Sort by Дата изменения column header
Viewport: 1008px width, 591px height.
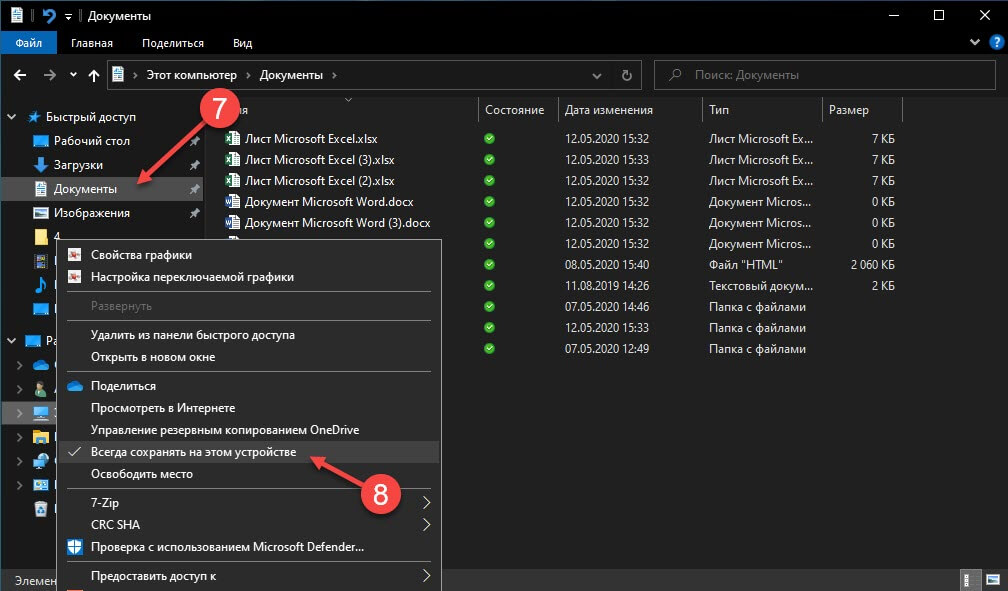click(x=608, y=110)
